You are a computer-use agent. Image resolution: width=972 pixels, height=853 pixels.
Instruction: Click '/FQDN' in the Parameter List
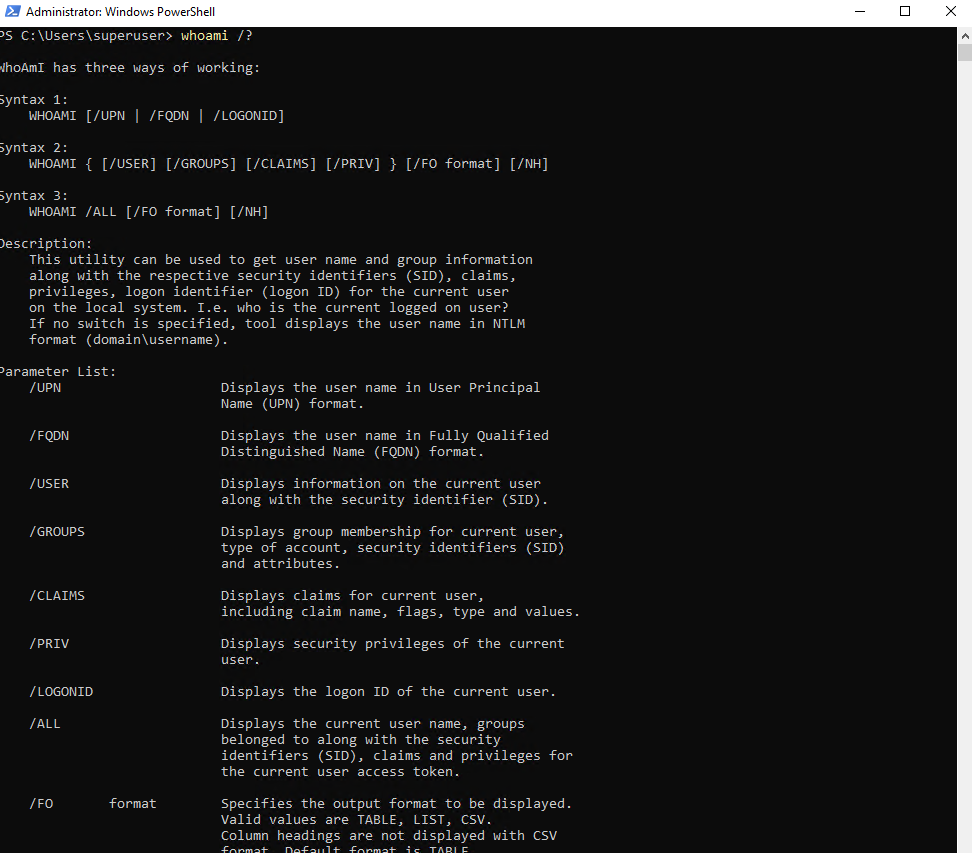pos(49,436)
